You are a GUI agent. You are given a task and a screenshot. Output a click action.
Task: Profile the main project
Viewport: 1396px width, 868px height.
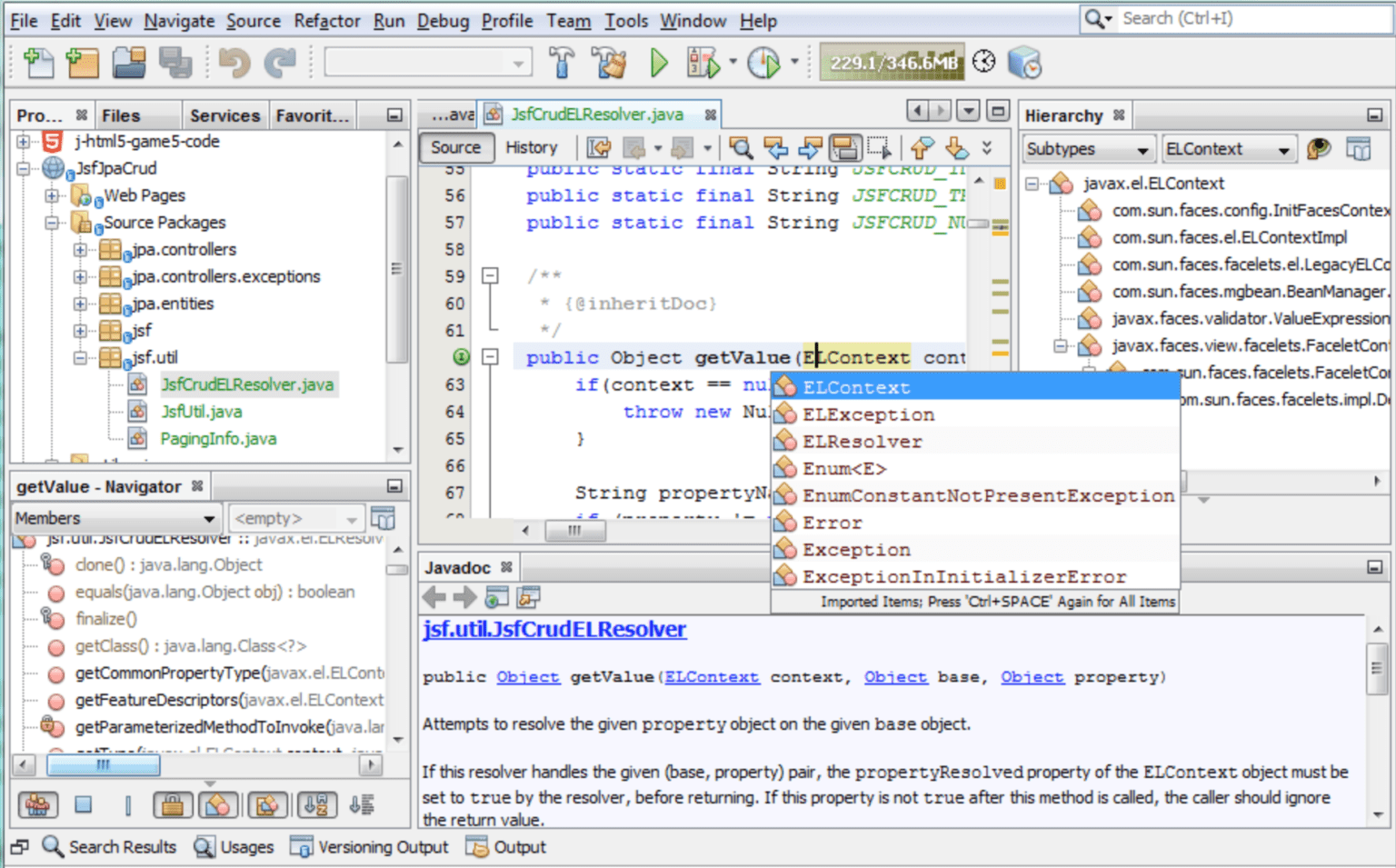[763, 63]
